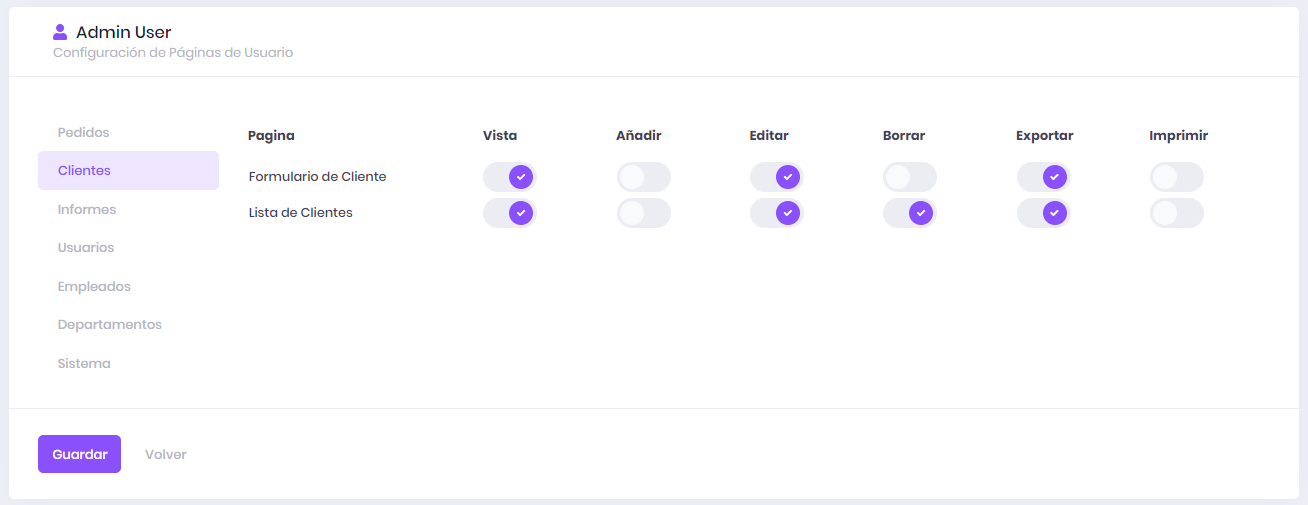Viewport: 1308px width, 505px height.
Task: Open the Sistema tab
Action: [x=84, y=364]
